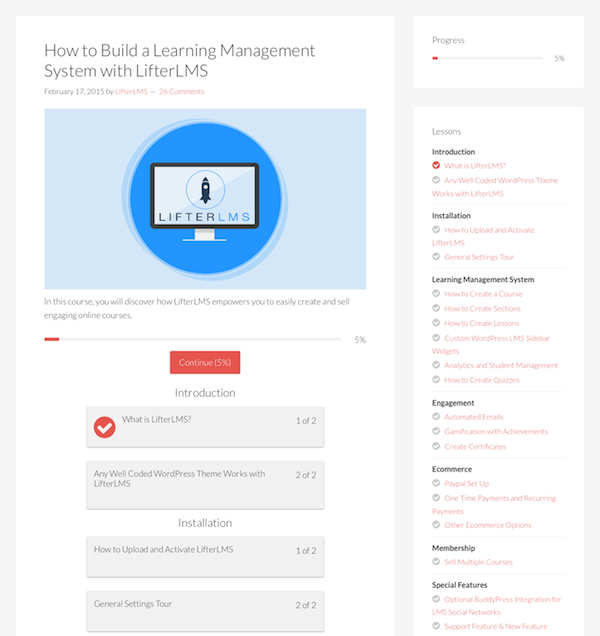This screenshot has height=636, width=600.
Task: Open the 26 Comments link
Action: 181,92
